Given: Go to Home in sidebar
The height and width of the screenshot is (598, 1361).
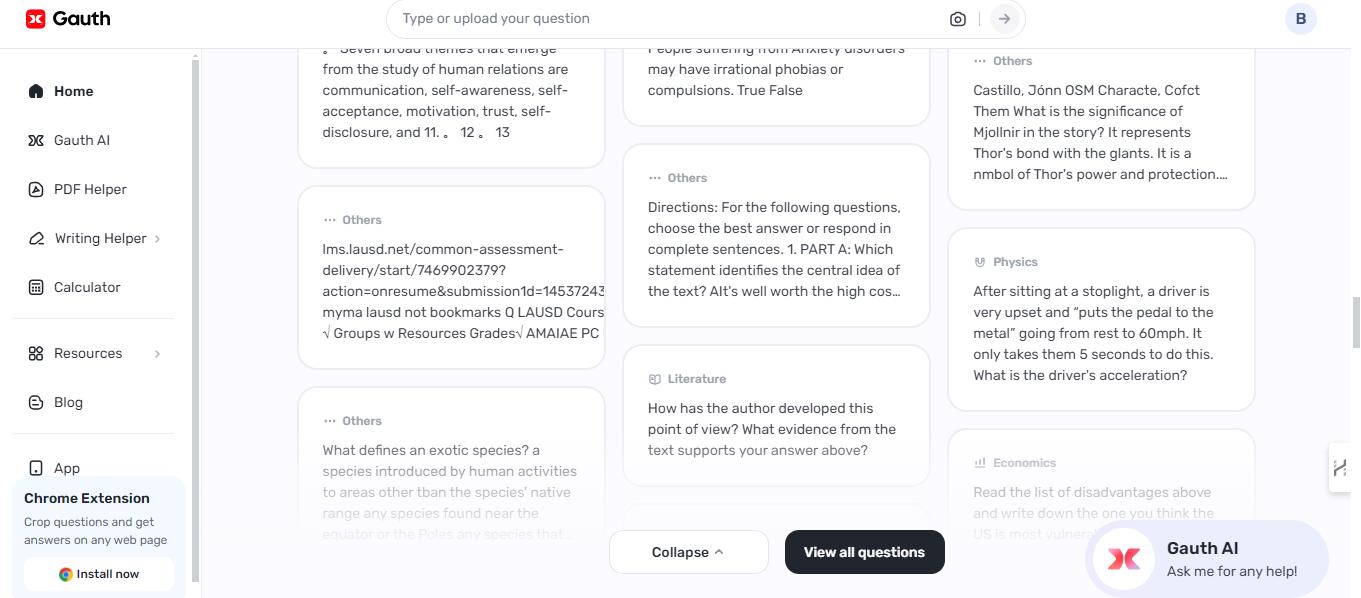Looking at the screenshot, I should (x=73, y=91).
